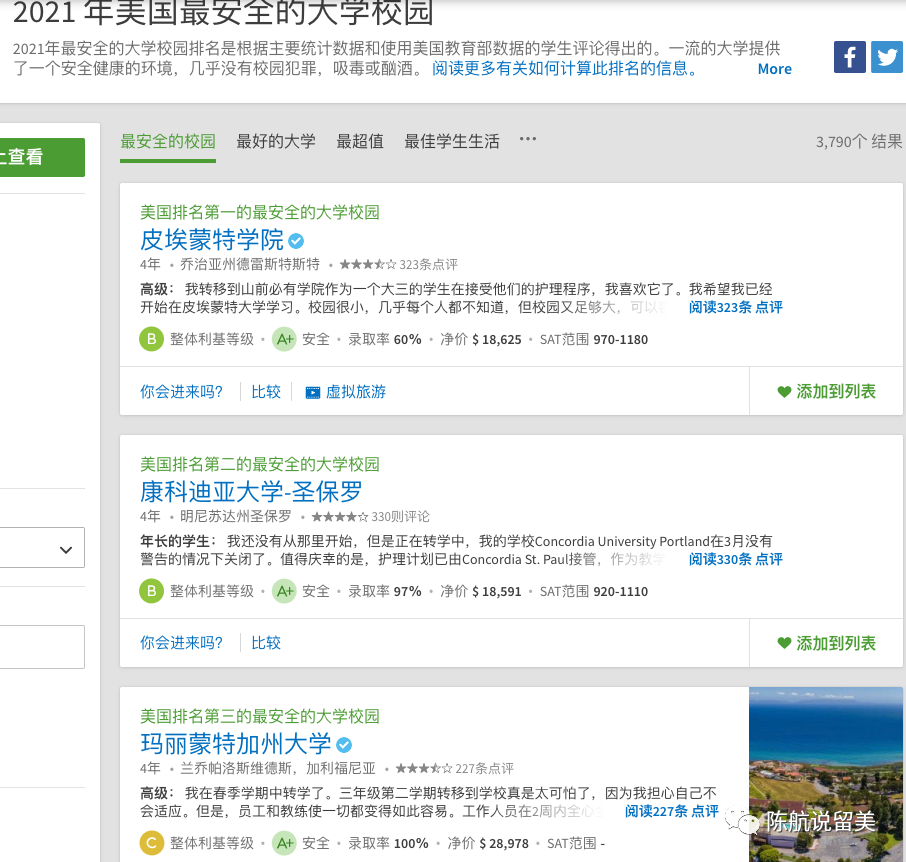Click star rating of 康科迪亚大学-圣保罗
Viewport: 906px width, 862px height.
pos(340,517)
